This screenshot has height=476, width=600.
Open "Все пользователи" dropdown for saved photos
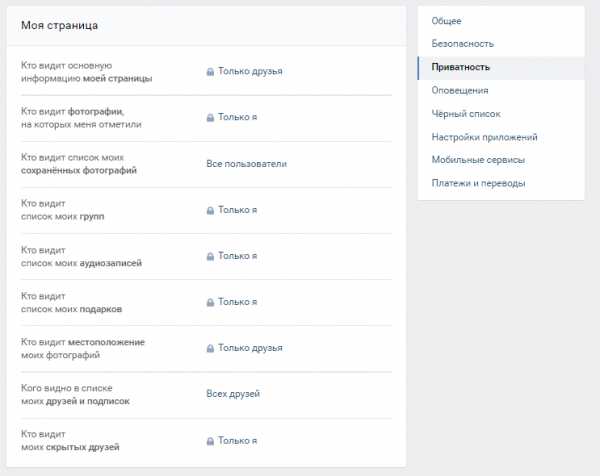[x=246, y=164]
